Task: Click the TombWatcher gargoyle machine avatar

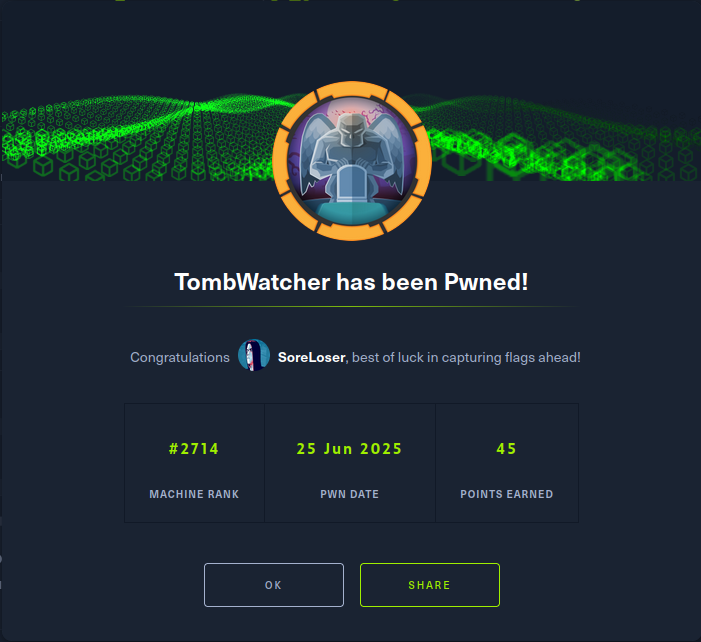Action: tap(351, 161)
